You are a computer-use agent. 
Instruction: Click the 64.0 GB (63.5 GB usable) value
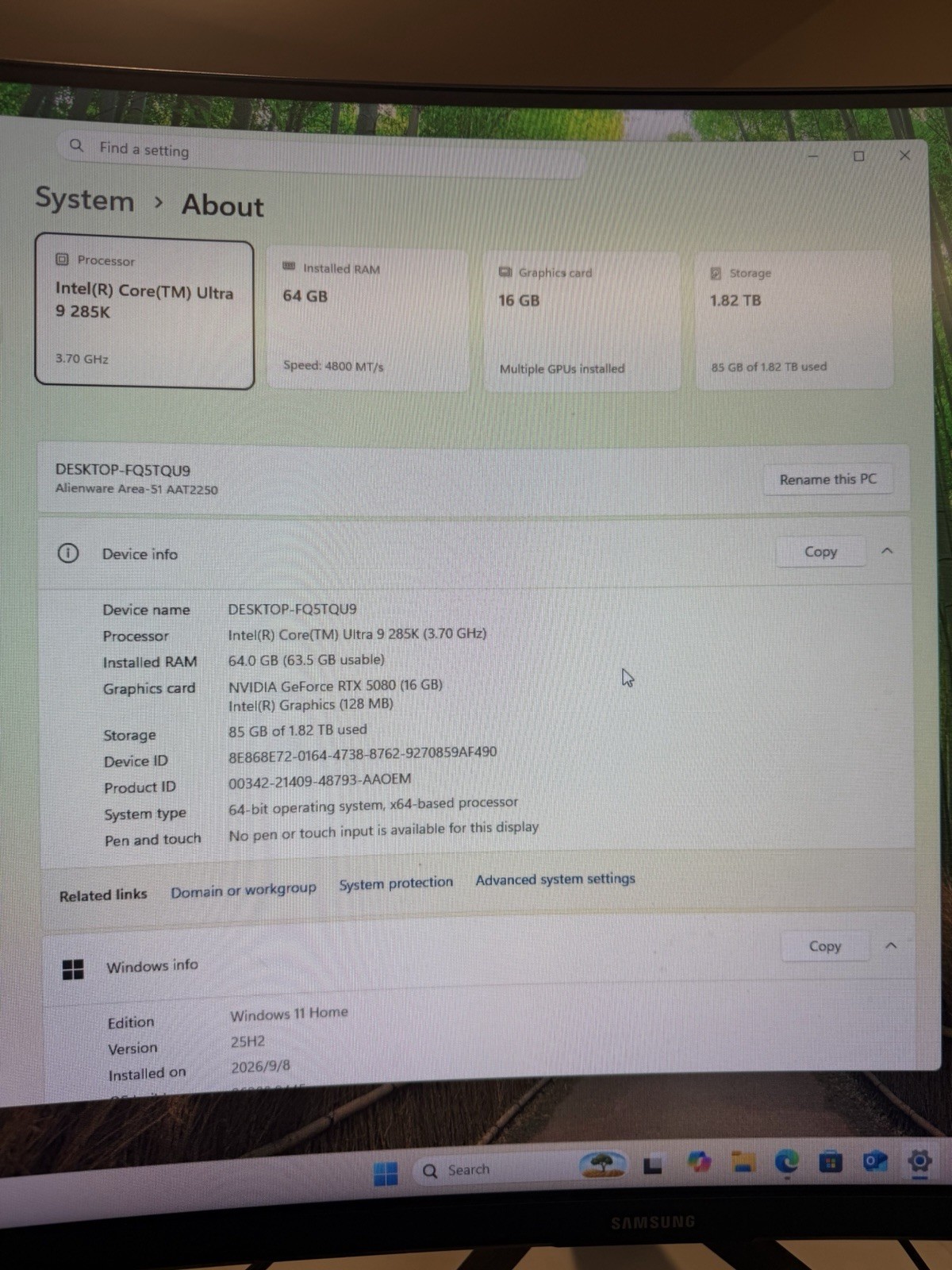(306, 660)
